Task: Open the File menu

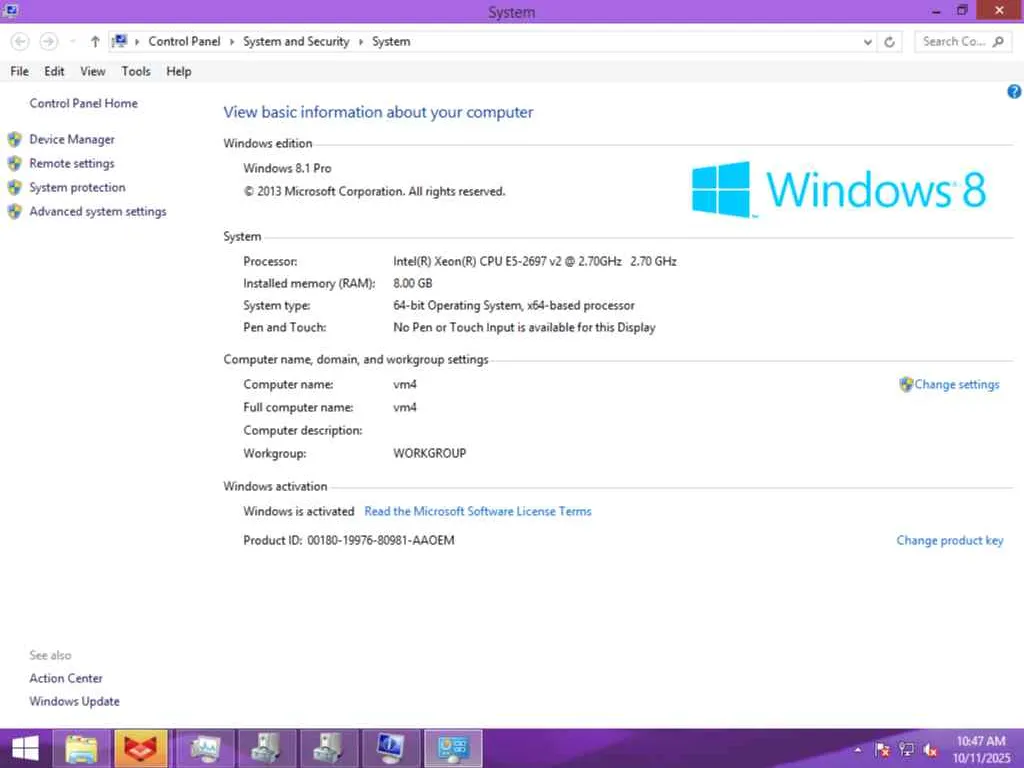Action: (19, 71)
